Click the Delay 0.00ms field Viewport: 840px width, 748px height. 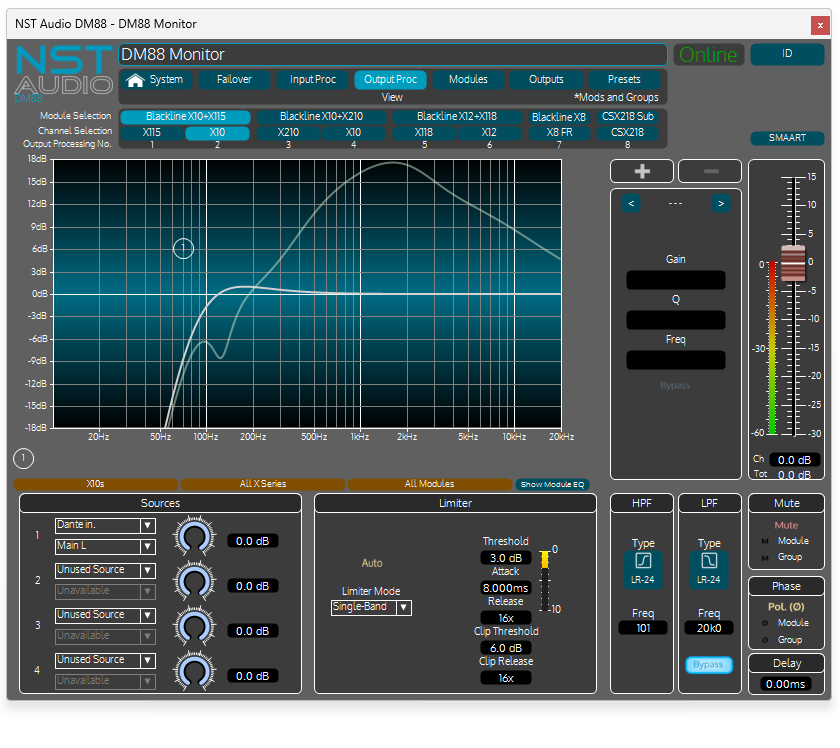click(x=785, y=684)
